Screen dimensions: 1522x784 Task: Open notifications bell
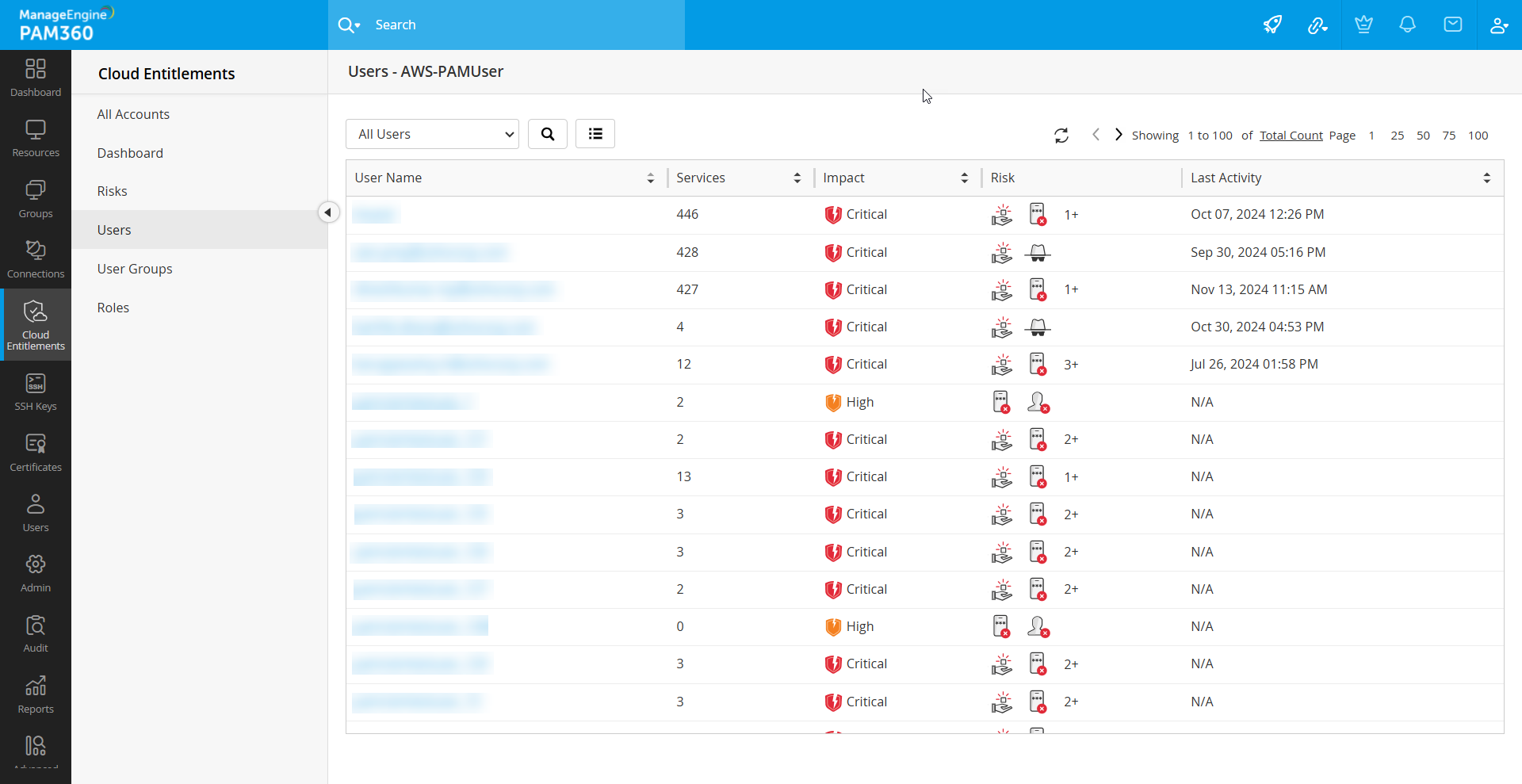coord(1407,25)
